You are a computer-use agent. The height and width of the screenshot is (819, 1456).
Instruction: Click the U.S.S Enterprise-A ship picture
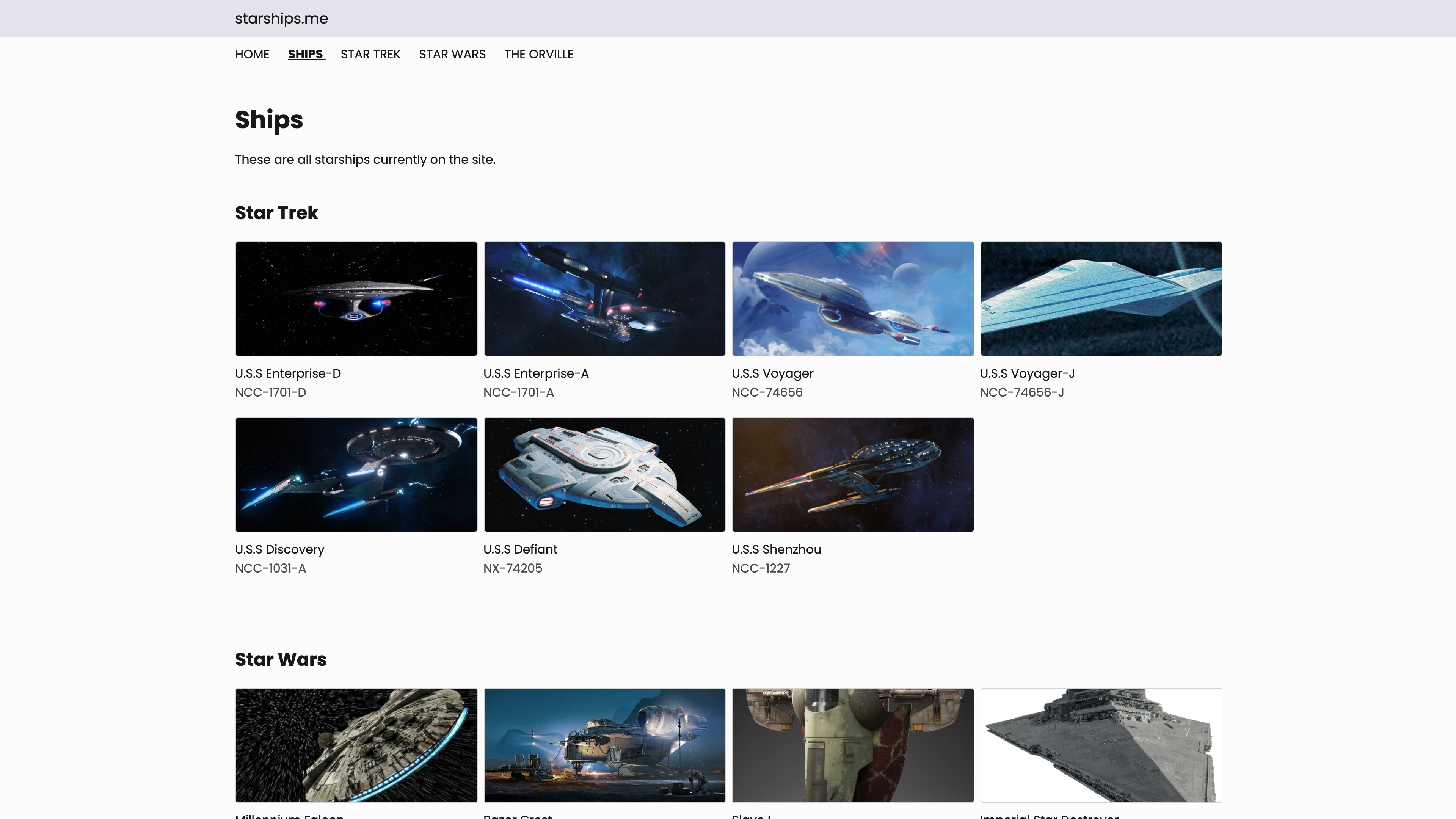tap(604, 298)
